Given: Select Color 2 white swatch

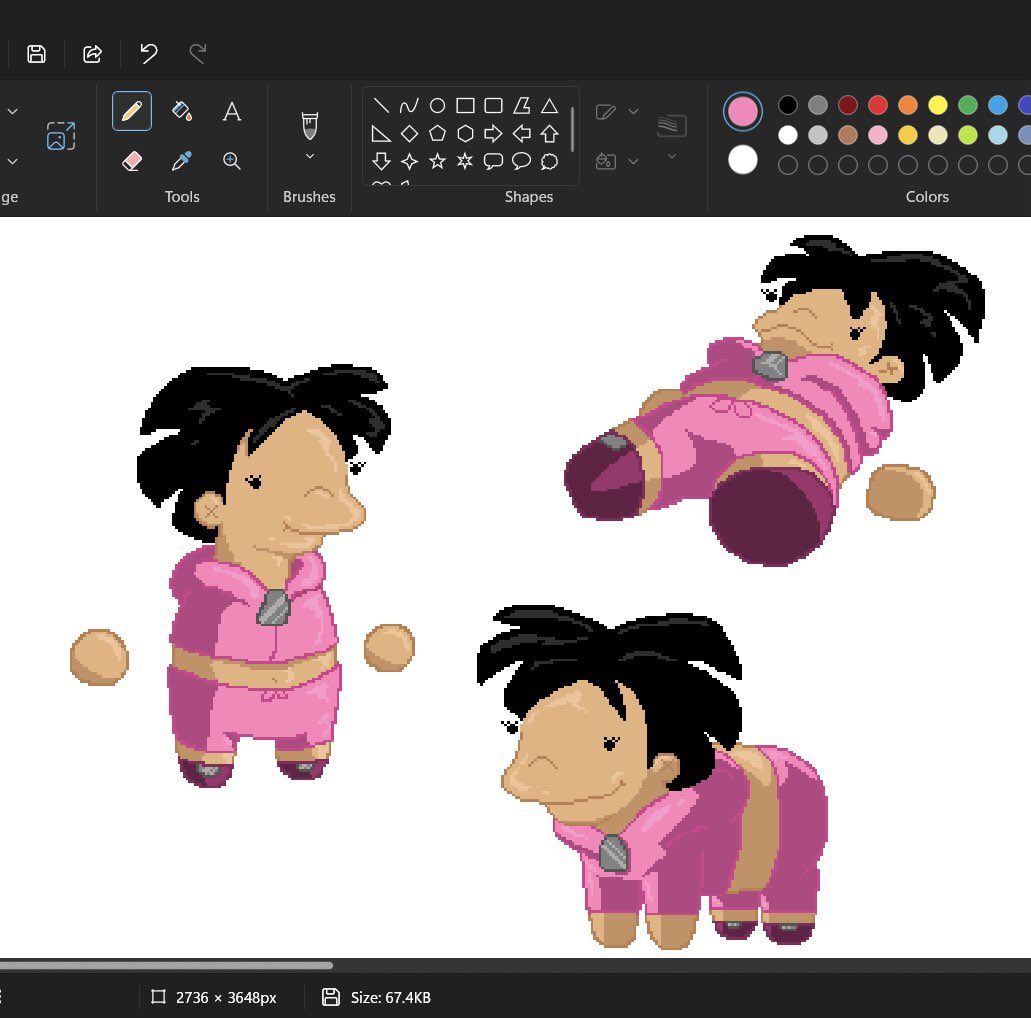Looking at the screenshot, I should coord(743,160).
